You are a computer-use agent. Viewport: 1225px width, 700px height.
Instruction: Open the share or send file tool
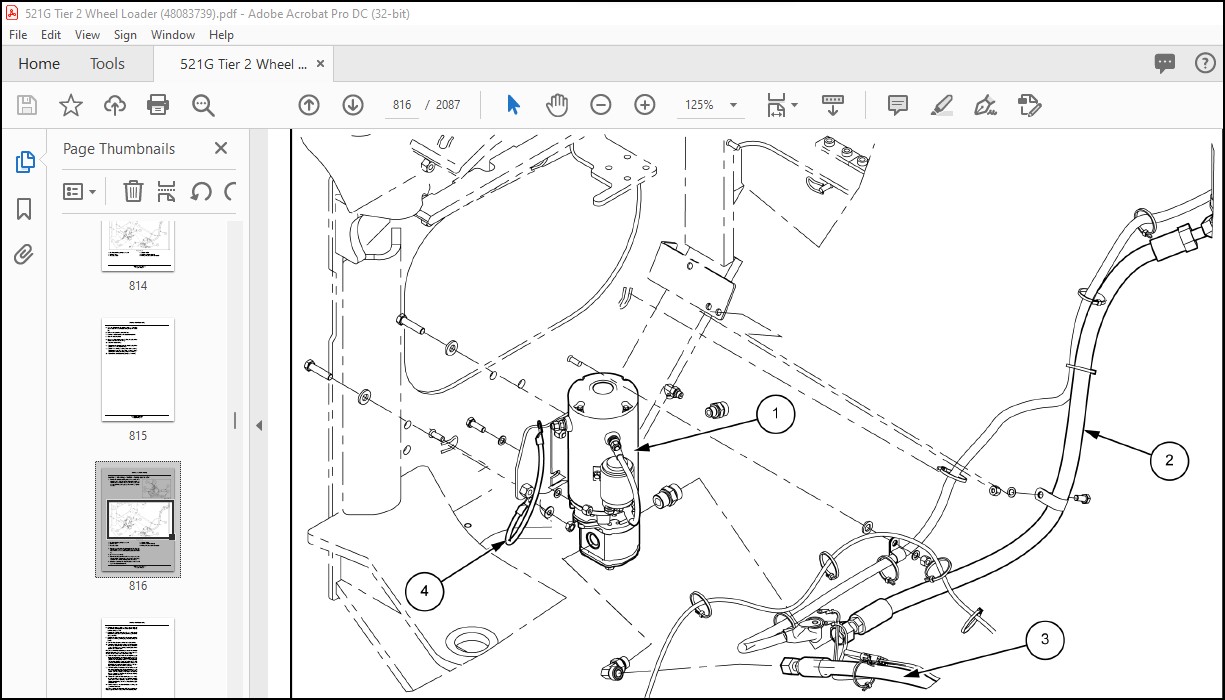(x=1030, y=105)
